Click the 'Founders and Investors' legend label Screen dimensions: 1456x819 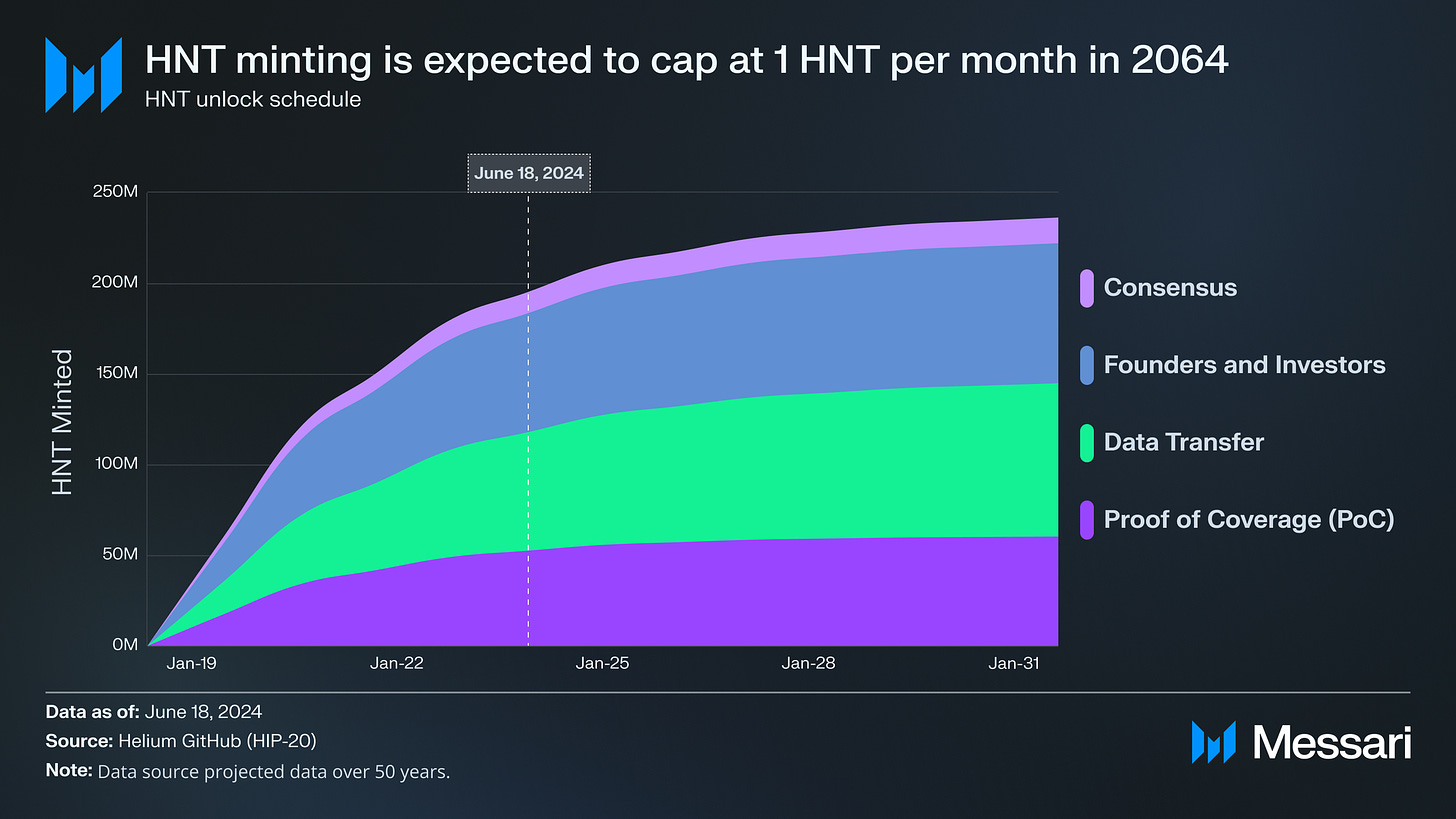point(1244,365)
